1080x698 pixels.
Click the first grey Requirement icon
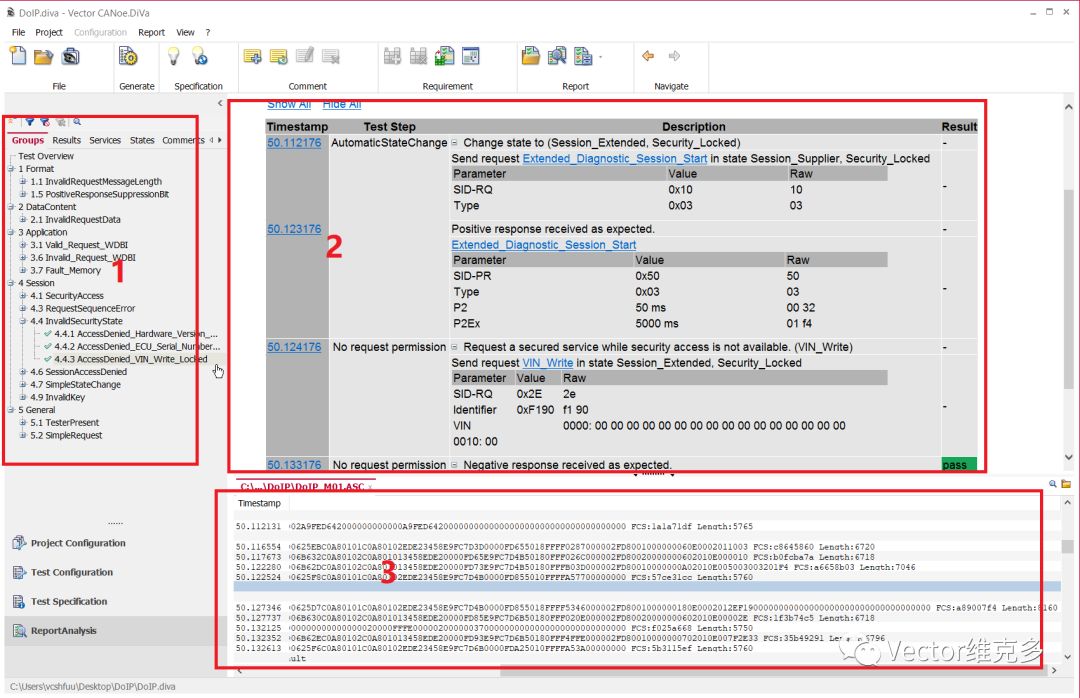click(x=393, y=57)
